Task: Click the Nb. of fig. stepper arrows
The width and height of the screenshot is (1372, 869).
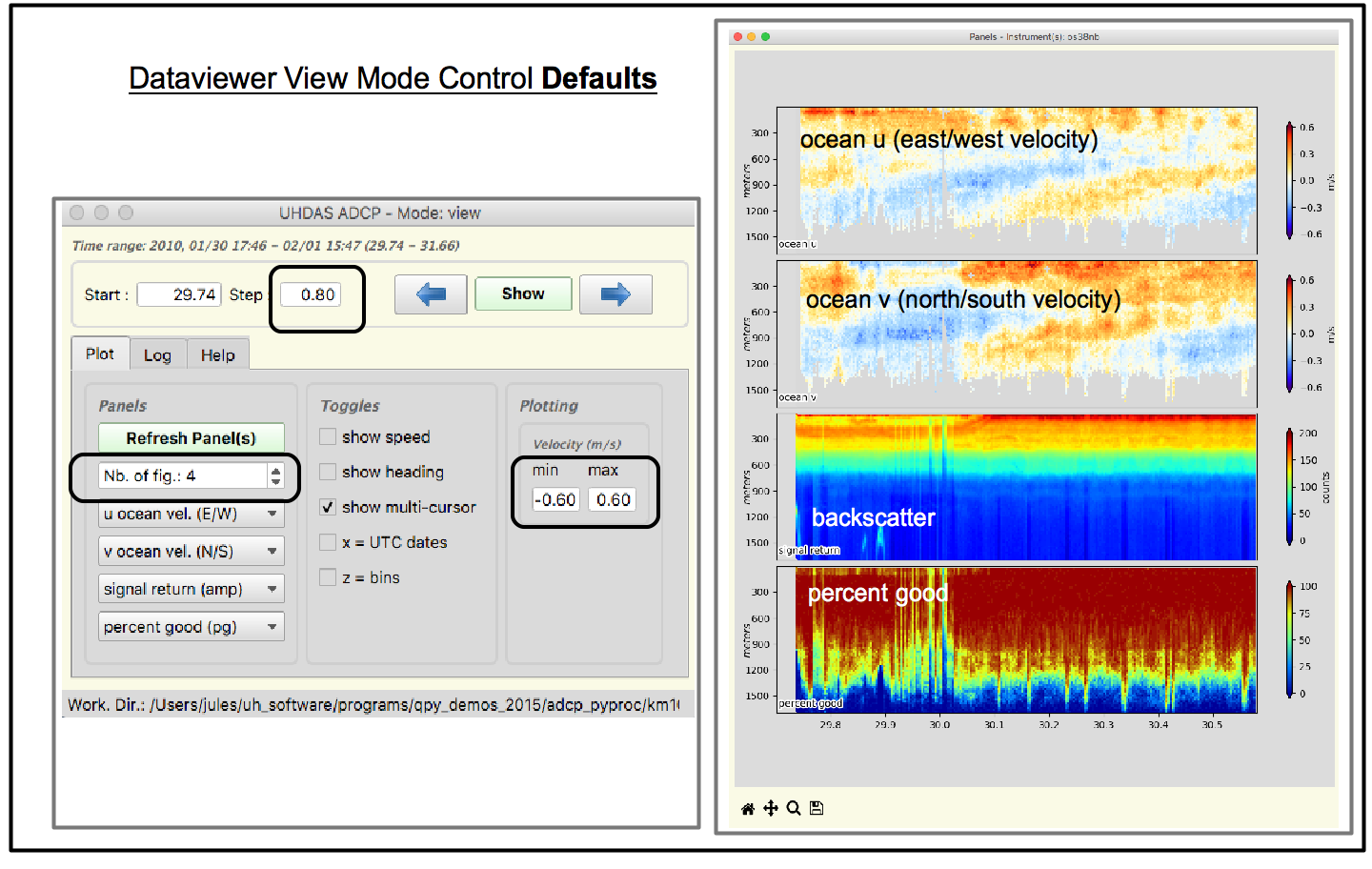Action: click(x=275, y=475)
